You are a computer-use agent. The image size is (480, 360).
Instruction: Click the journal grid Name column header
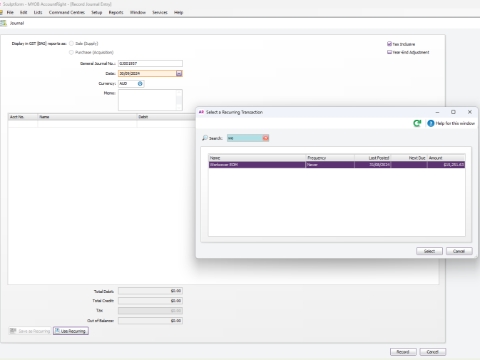[87, 117]
